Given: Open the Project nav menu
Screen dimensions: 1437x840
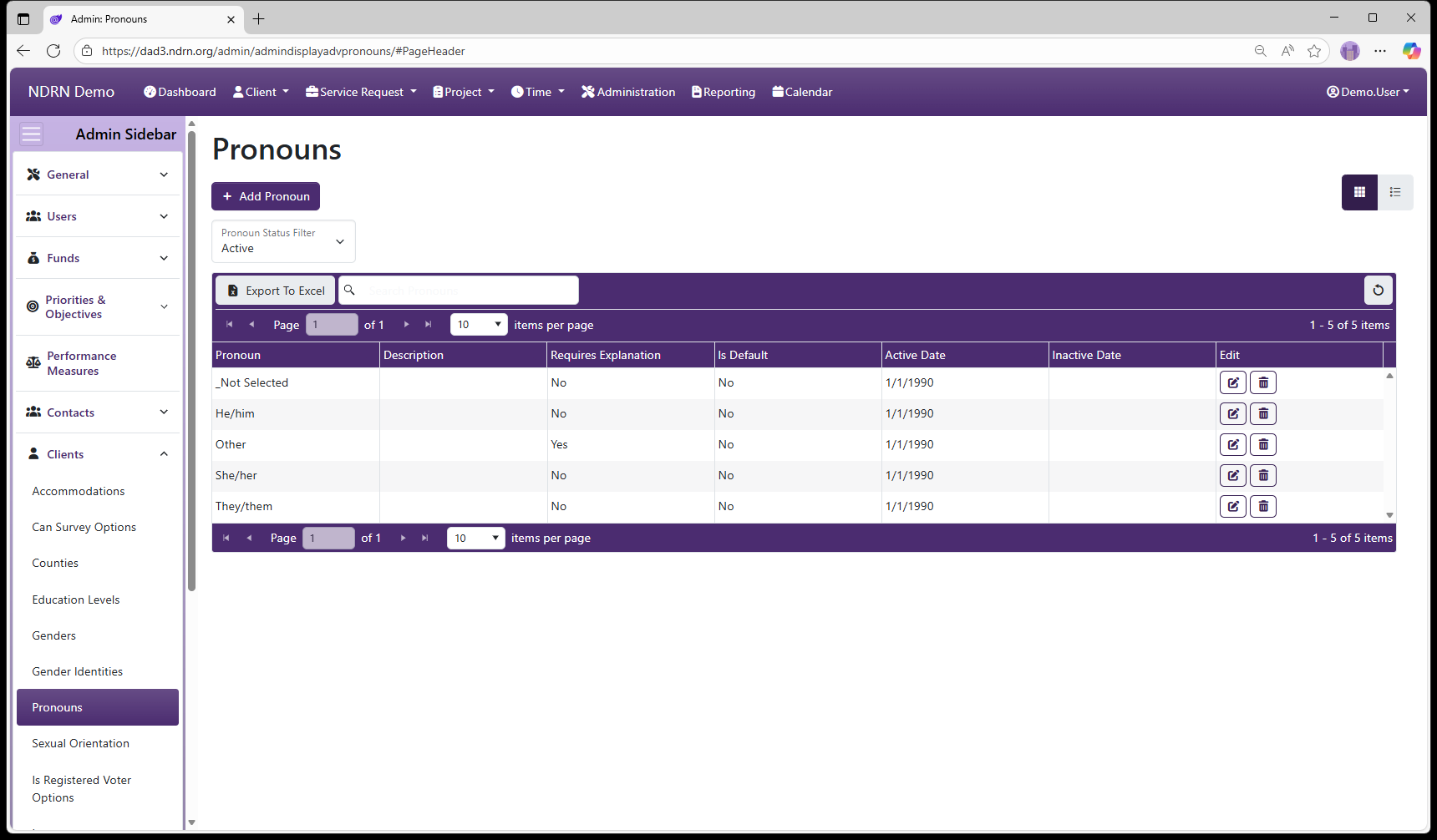Looking at the screenshot, I should 464,92.
